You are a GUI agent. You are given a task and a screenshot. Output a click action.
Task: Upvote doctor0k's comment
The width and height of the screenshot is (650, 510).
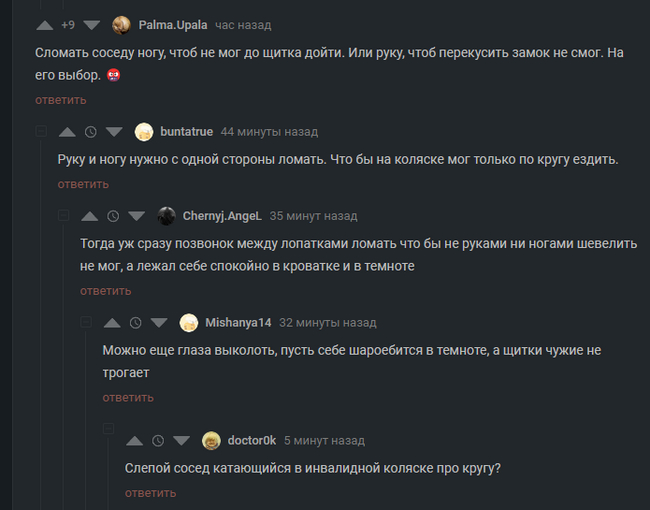coord(134,441)
